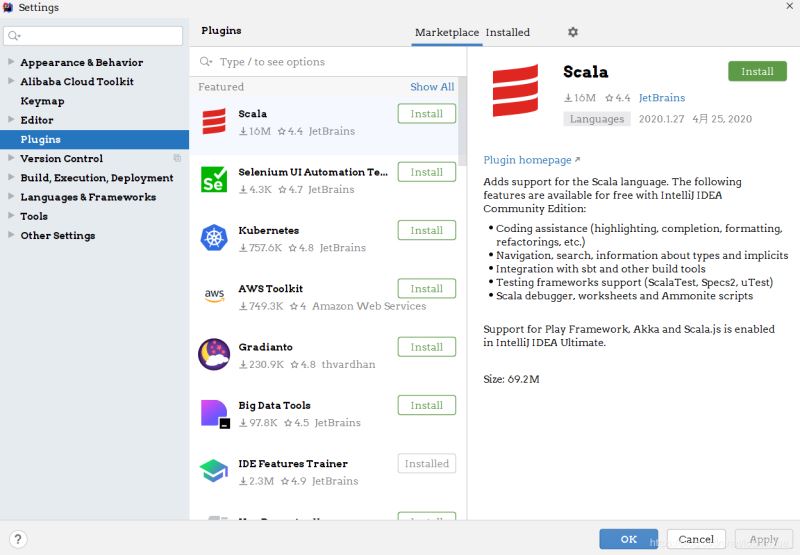Select the AWS Toolkit plugin icon
The image size is (800, 555).
(214, 296)
